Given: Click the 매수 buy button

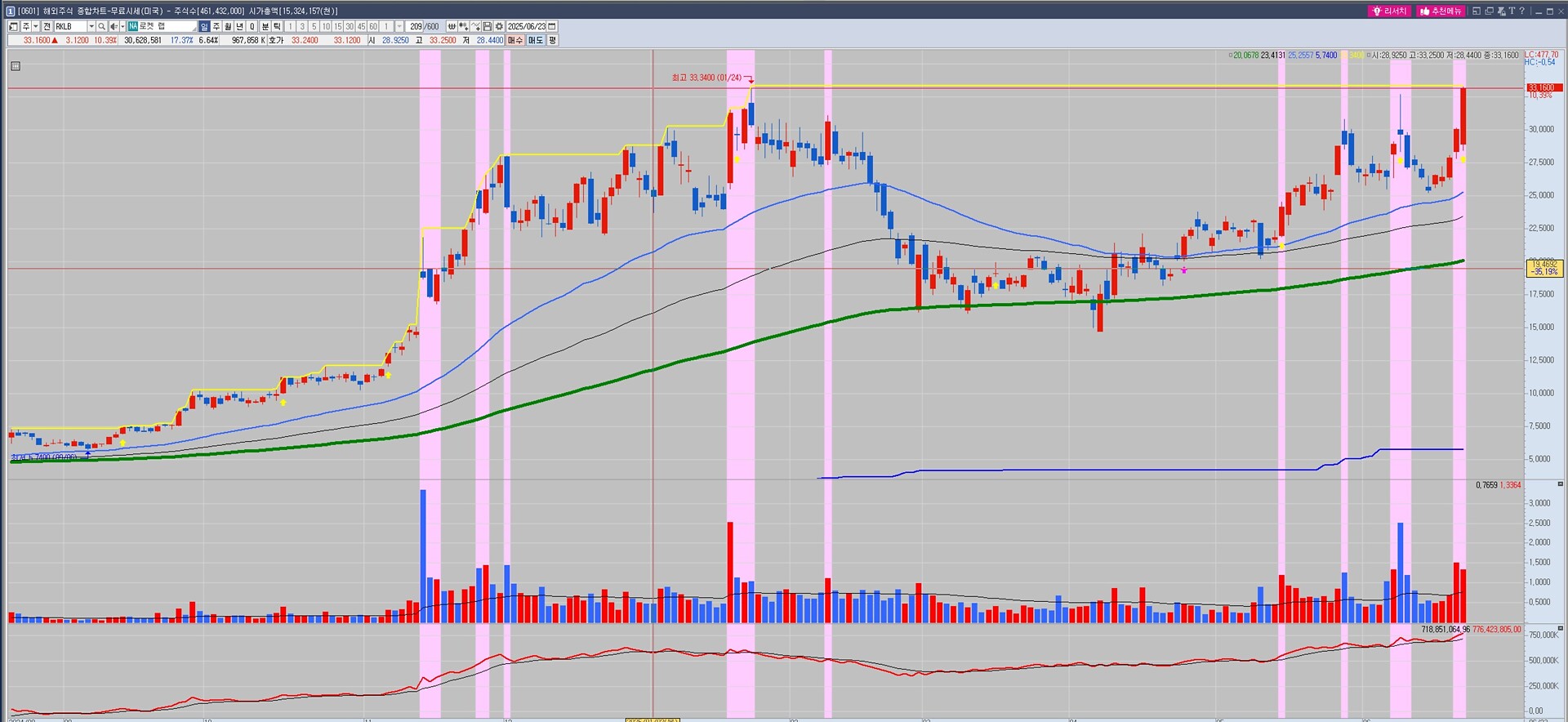Looking at the screenshot, I should tap(515, 40).
